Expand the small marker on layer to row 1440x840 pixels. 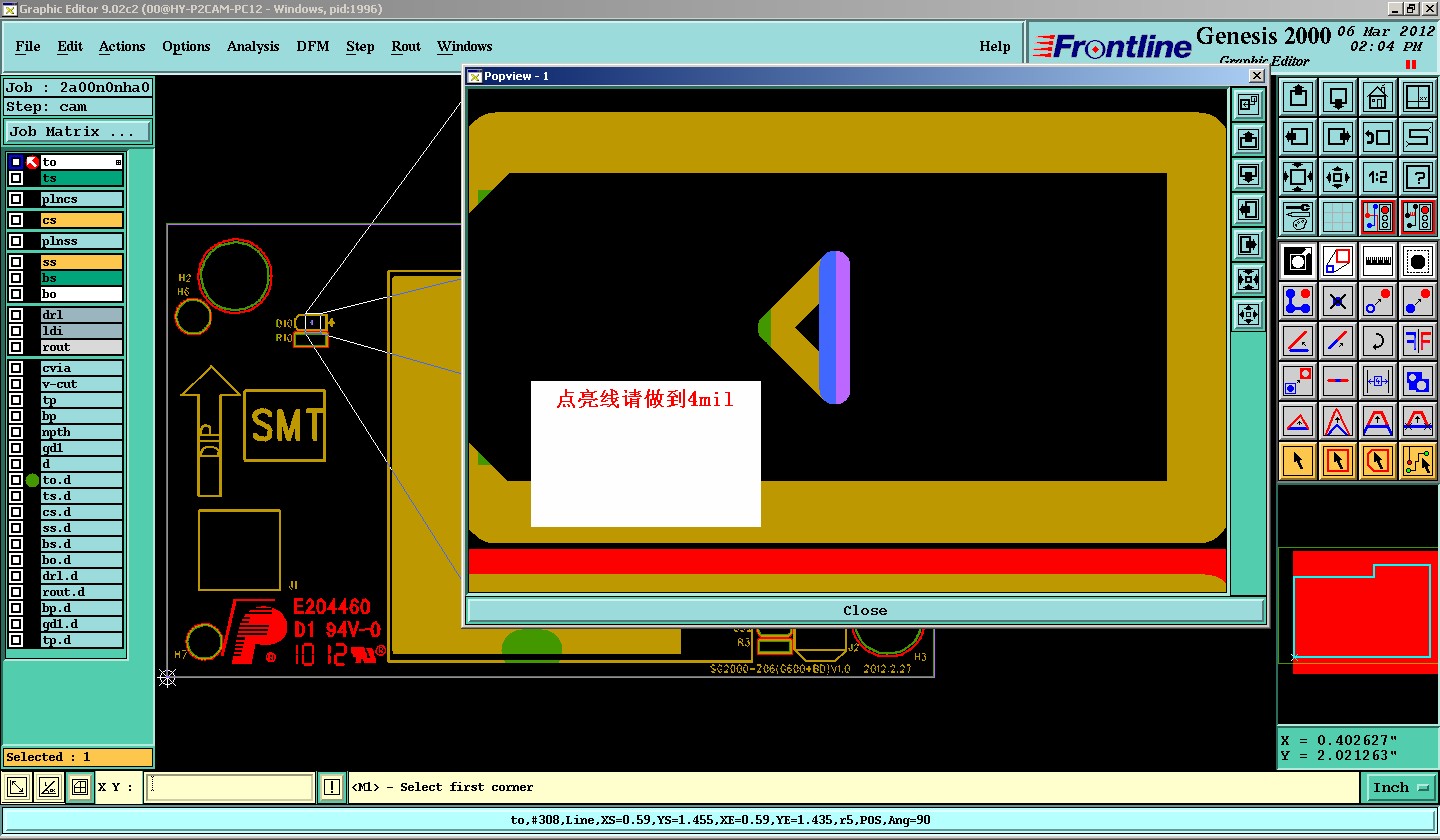[x=118, y=162]
